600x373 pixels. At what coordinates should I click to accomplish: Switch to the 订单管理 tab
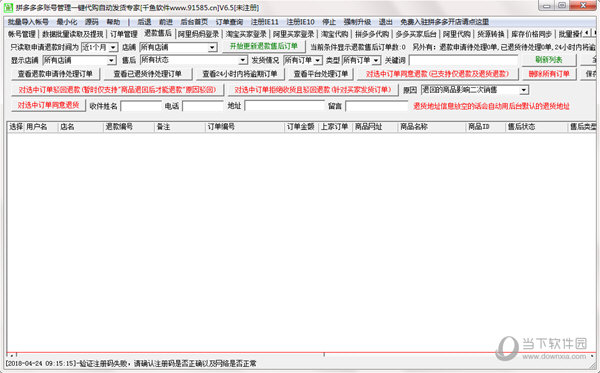(123, 34)
